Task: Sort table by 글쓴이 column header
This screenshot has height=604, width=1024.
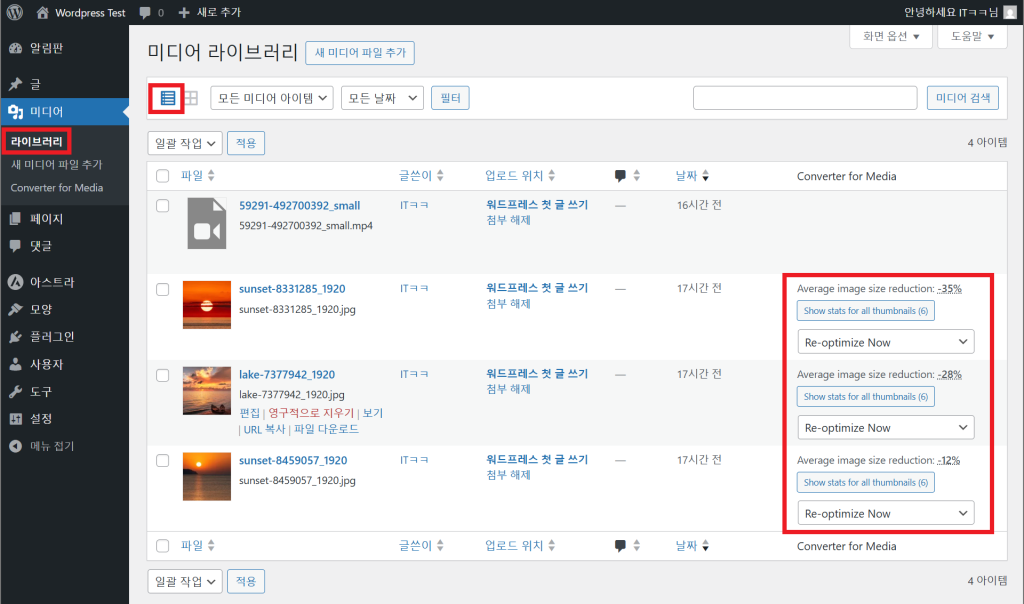Action: [421, 176]
